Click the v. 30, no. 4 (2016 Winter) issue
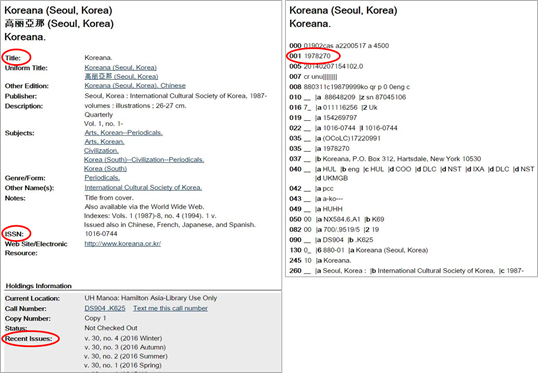This screenshot has height=373, width=538. (123, 338)
